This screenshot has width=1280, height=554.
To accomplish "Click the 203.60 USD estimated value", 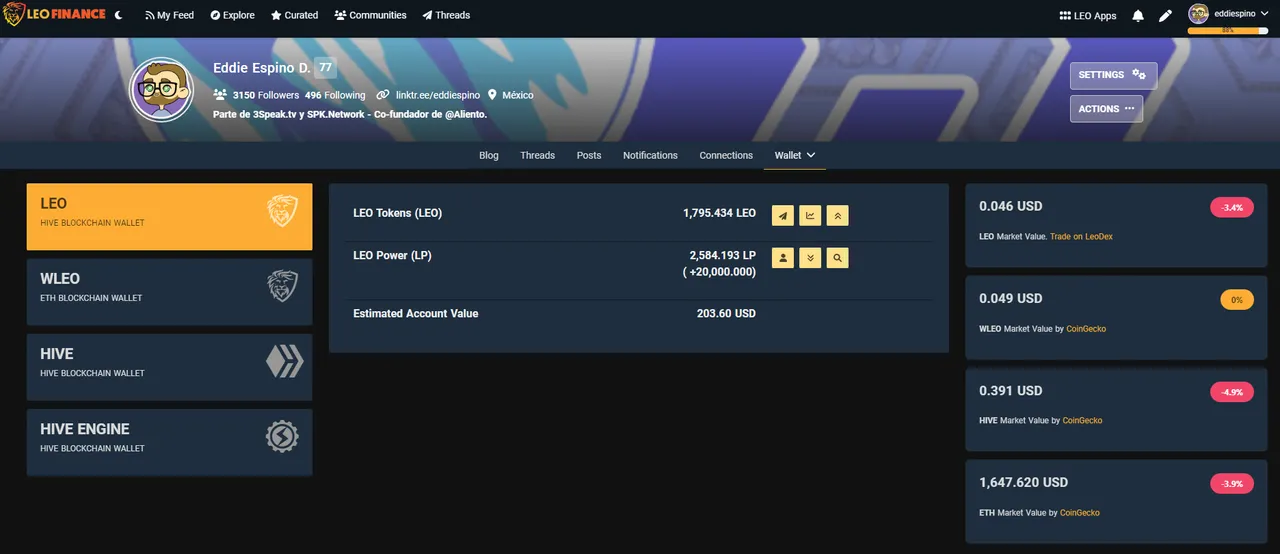I will click(x=726, y=314).
